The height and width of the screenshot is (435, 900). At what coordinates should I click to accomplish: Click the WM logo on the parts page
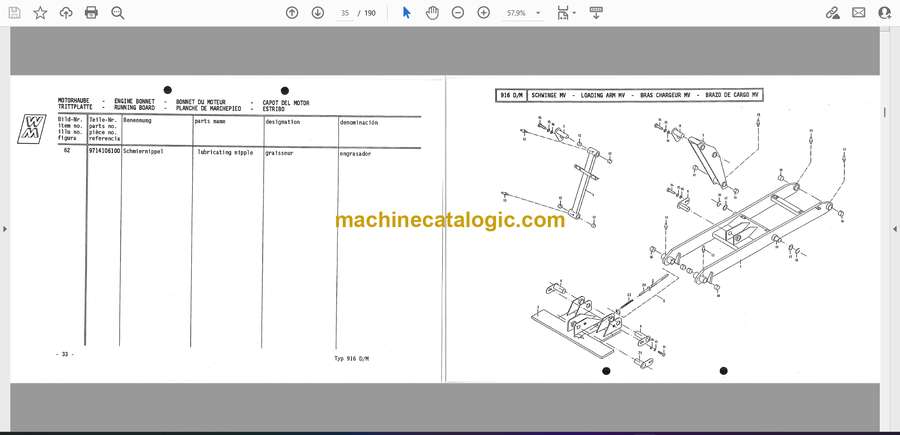[32, 129]
